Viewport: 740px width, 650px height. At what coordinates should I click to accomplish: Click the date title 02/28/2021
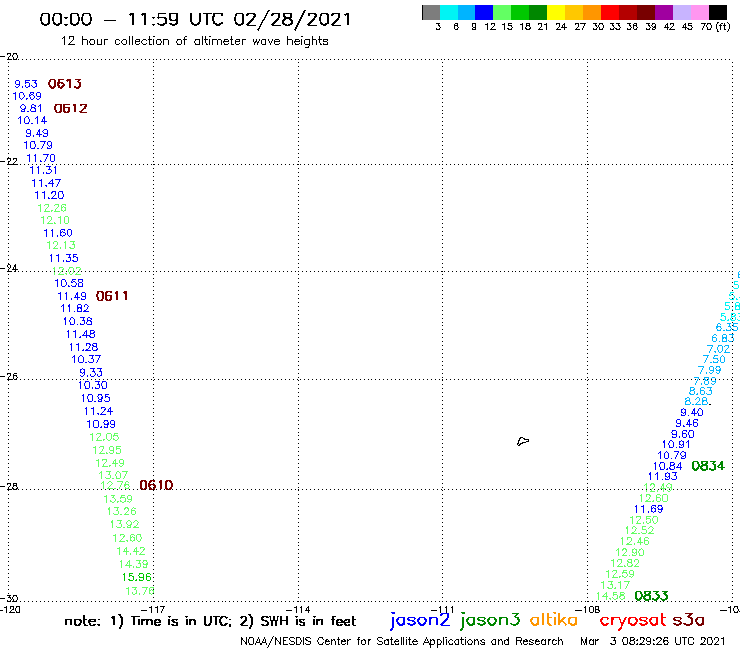[x=293, y=19]
